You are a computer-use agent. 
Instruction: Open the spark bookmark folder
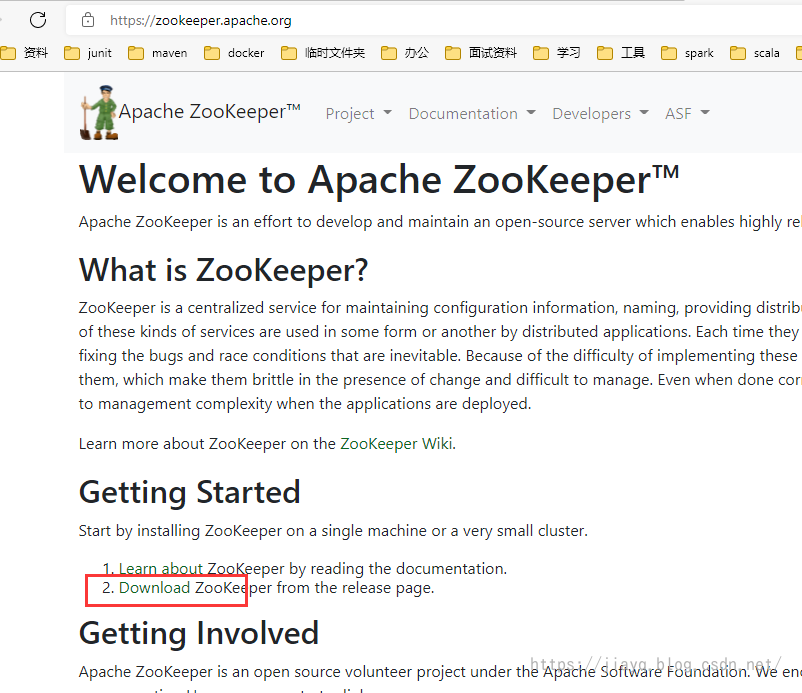click(x=687, y=53)
